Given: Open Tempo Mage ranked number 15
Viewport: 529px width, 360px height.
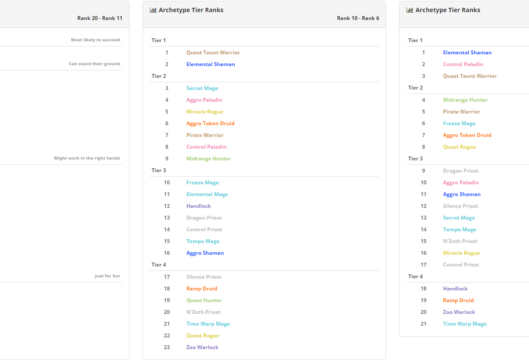Looking at the screenshot, I should coord(203,241).
